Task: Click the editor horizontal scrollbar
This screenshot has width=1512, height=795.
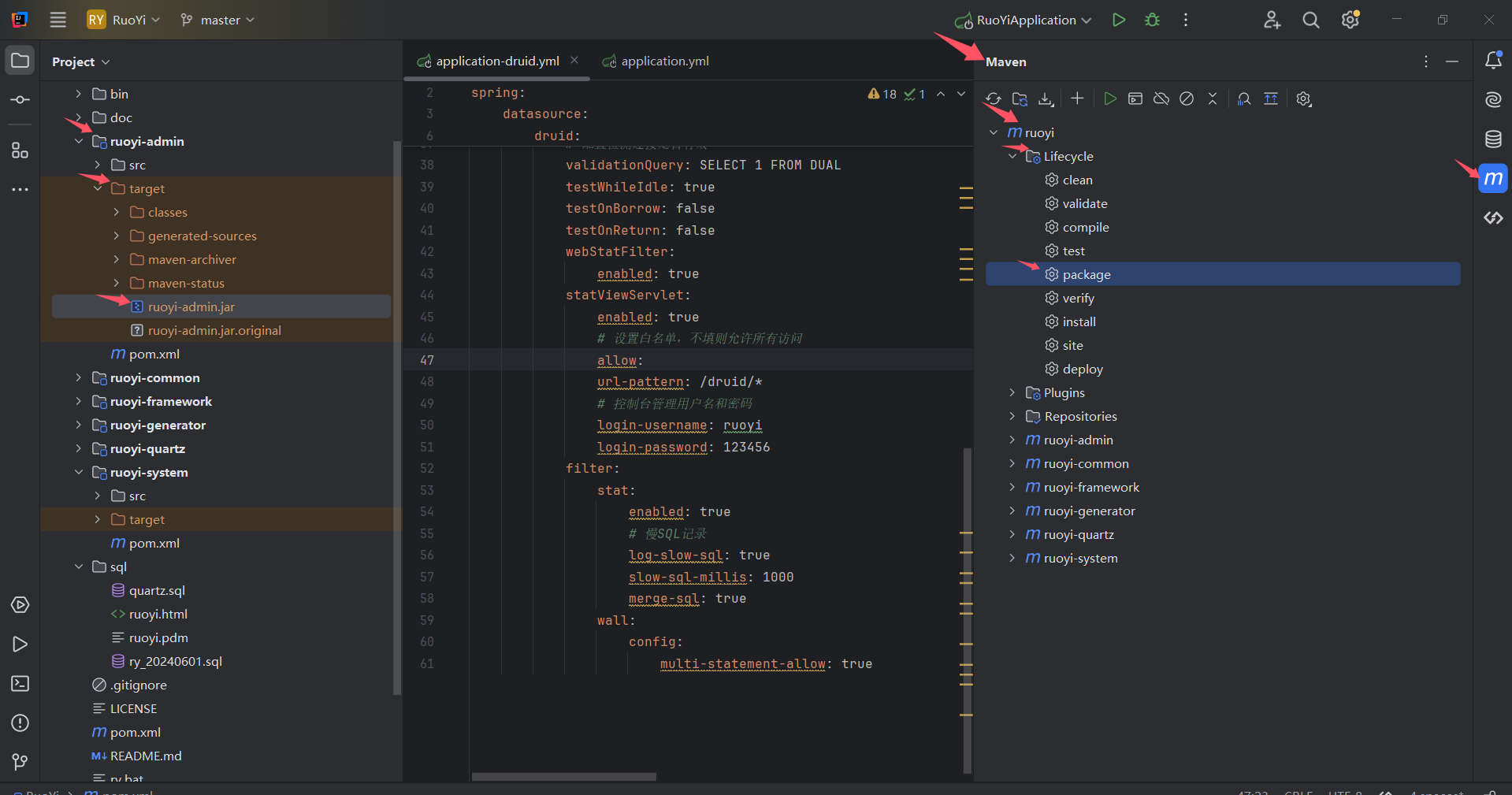Action: coord(563,777)
